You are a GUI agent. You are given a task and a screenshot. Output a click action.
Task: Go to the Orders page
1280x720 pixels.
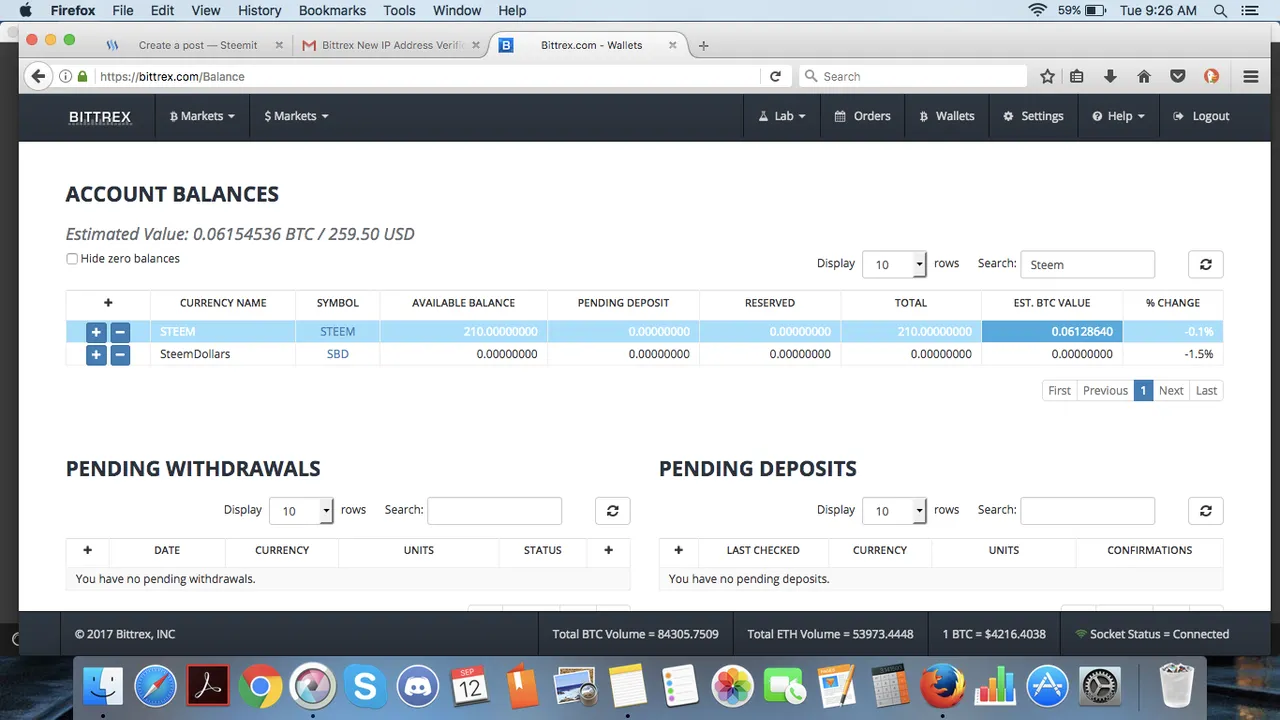click(x=862, y=116)
